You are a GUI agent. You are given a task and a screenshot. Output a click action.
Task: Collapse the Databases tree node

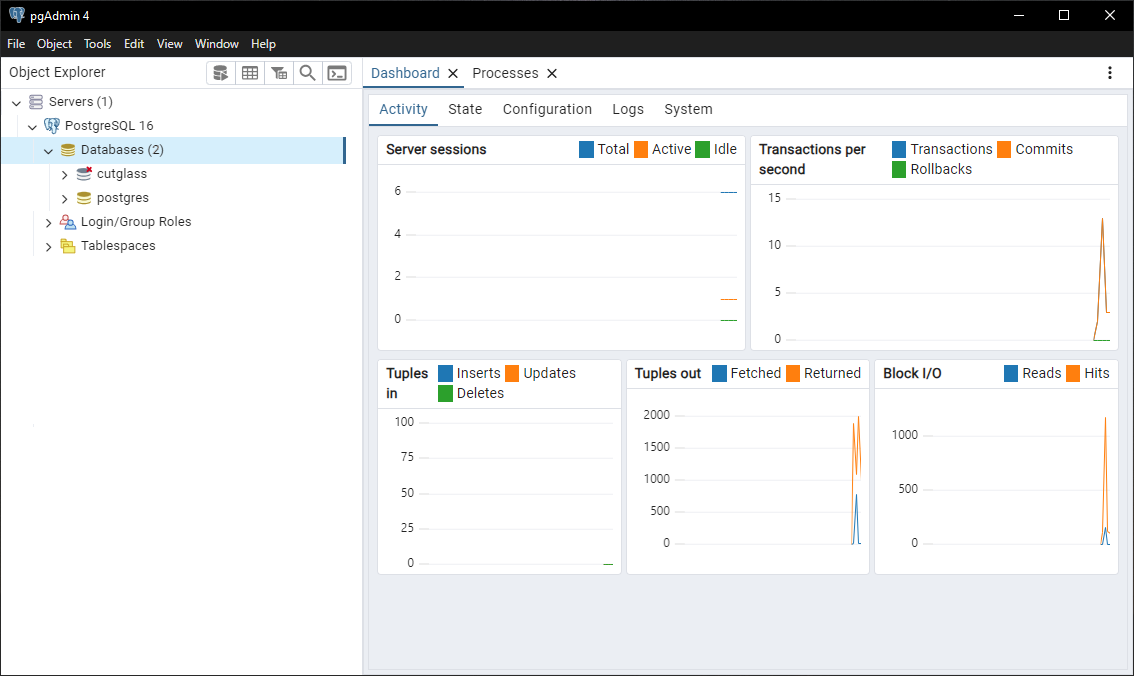(48, 150)
